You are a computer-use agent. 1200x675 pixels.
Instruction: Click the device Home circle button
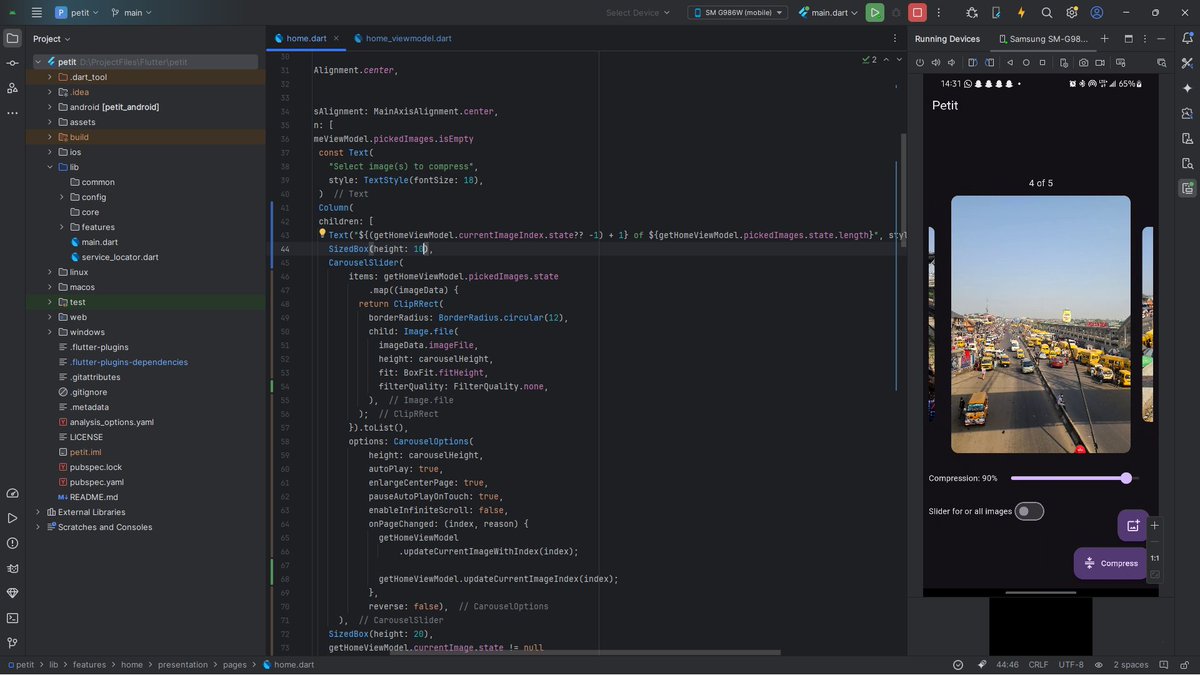click(x=1026, y=62)
